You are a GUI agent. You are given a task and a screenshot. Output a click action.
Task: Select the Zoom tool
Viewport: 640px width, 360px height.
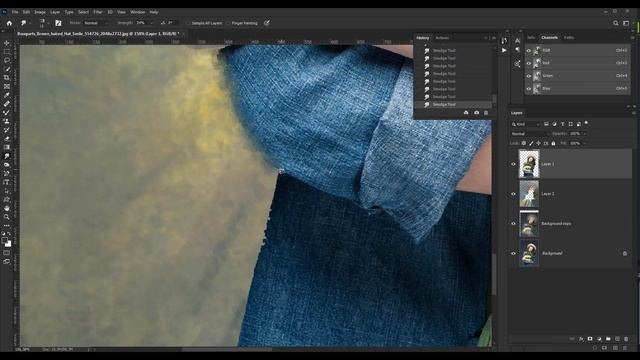[7, 217]
